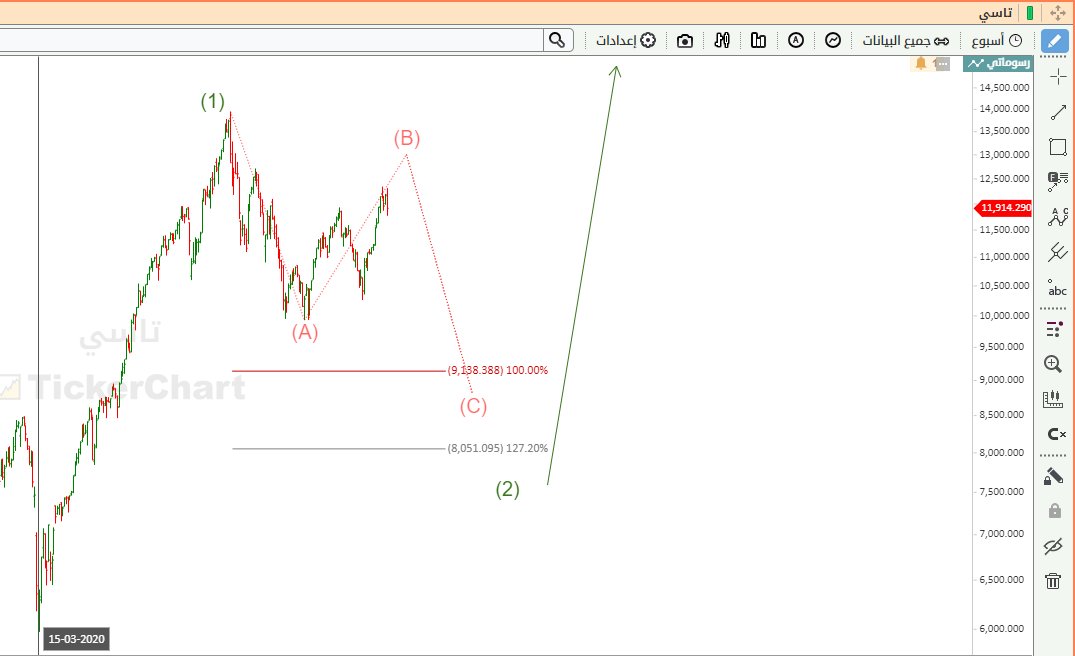Click the رسوماتي drawings tab
This screenshot has width=1075, height=656.
click(x=998, y=63)
